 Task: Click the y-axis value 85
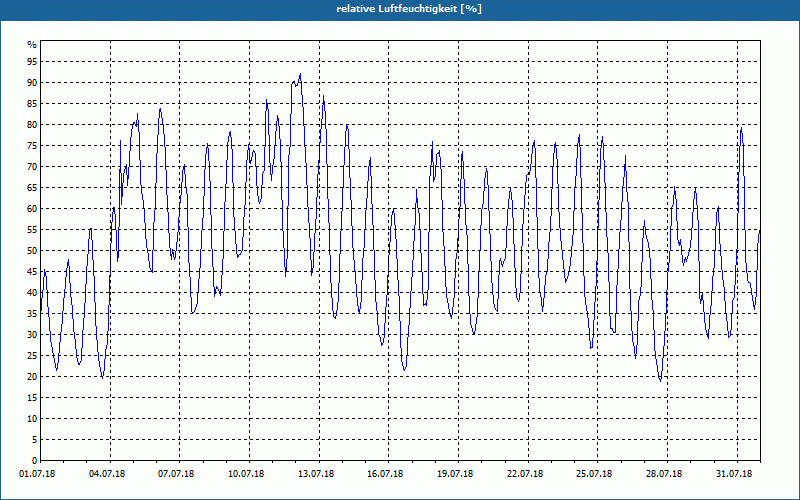click(x=32, y=104)
